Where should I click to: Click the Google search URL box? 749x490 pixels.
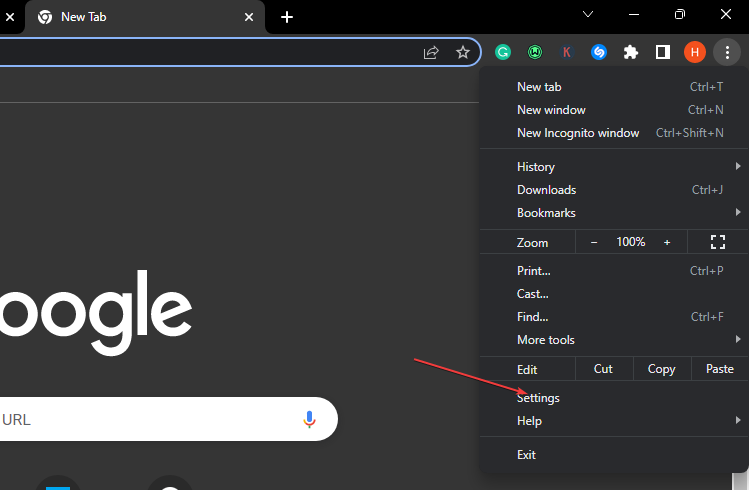167,419
